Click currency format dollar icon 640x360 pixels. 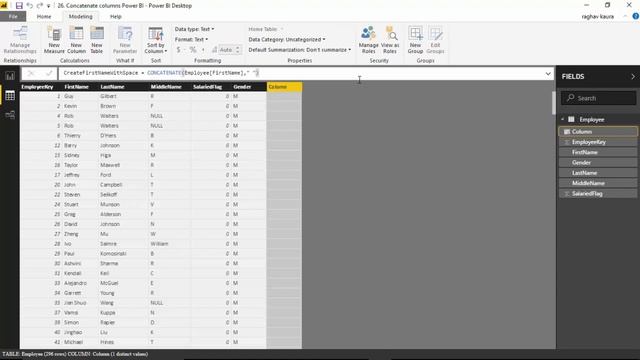click(178, 50)
